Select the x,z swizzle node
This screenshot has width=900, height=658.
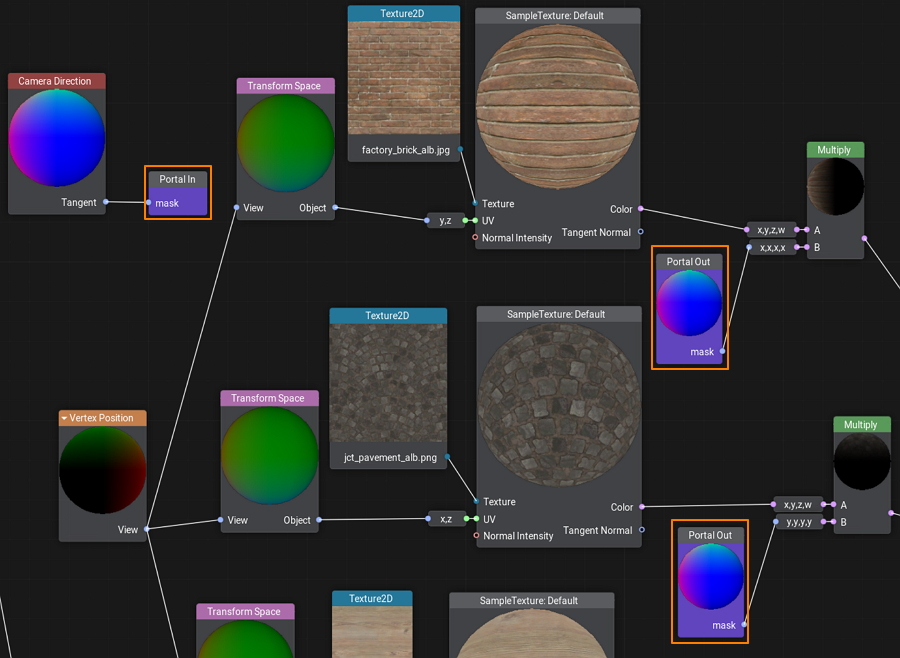coord(446,519)
